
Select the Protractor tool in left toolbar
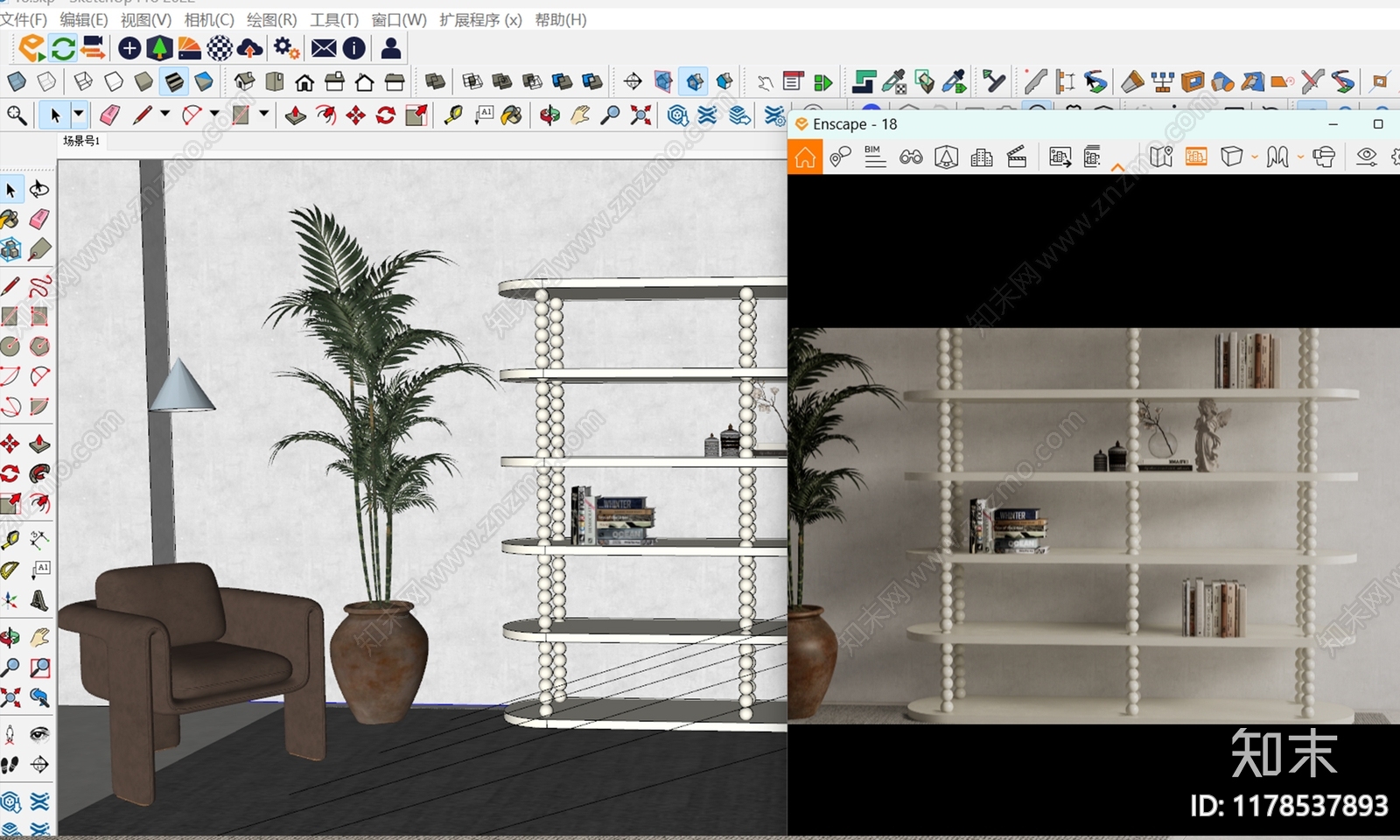[x=10, y=570]
